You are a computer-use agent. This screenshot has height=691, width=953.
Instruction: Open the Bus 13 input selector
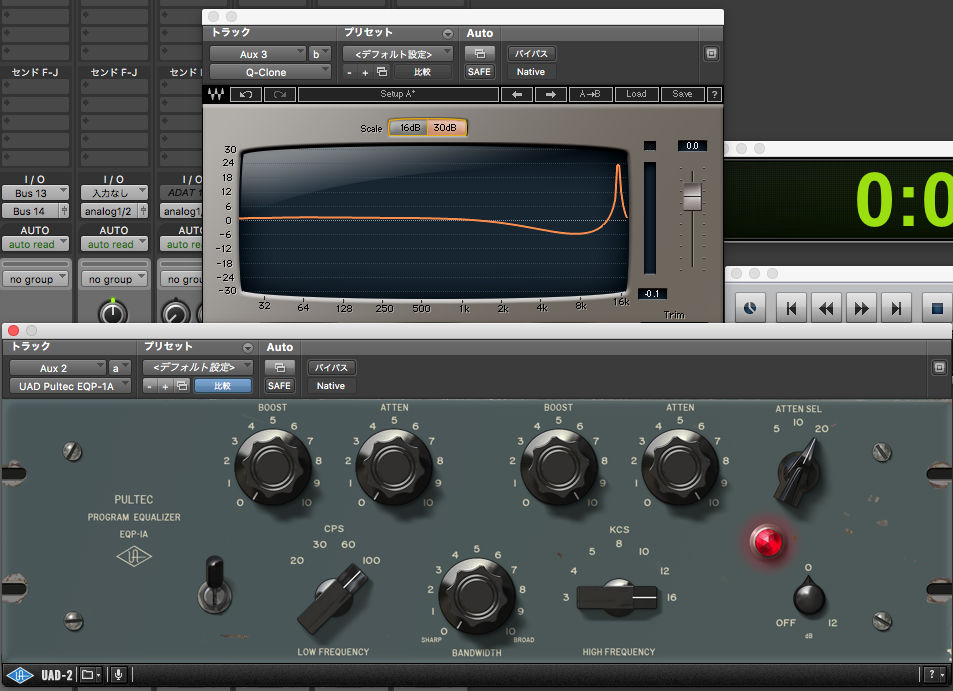(x=35, y=193)
